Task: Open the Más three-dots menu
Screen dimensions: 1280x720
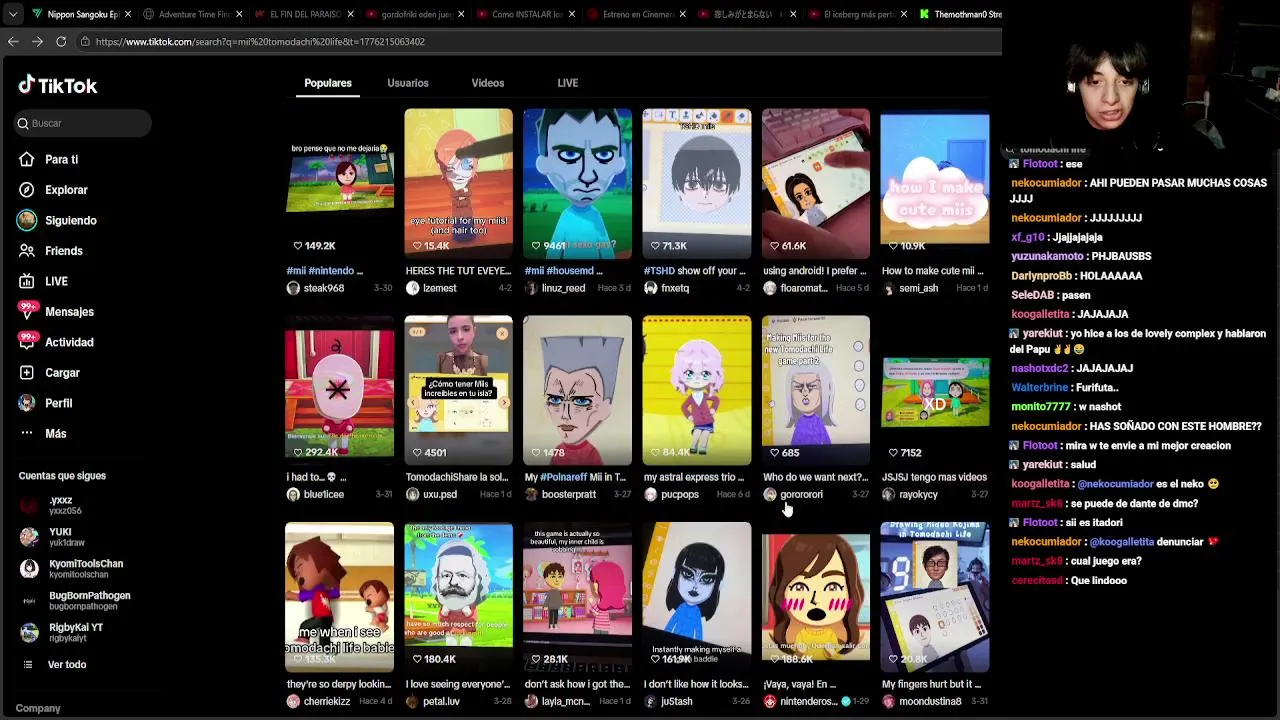Action: [x=42, y=433]
